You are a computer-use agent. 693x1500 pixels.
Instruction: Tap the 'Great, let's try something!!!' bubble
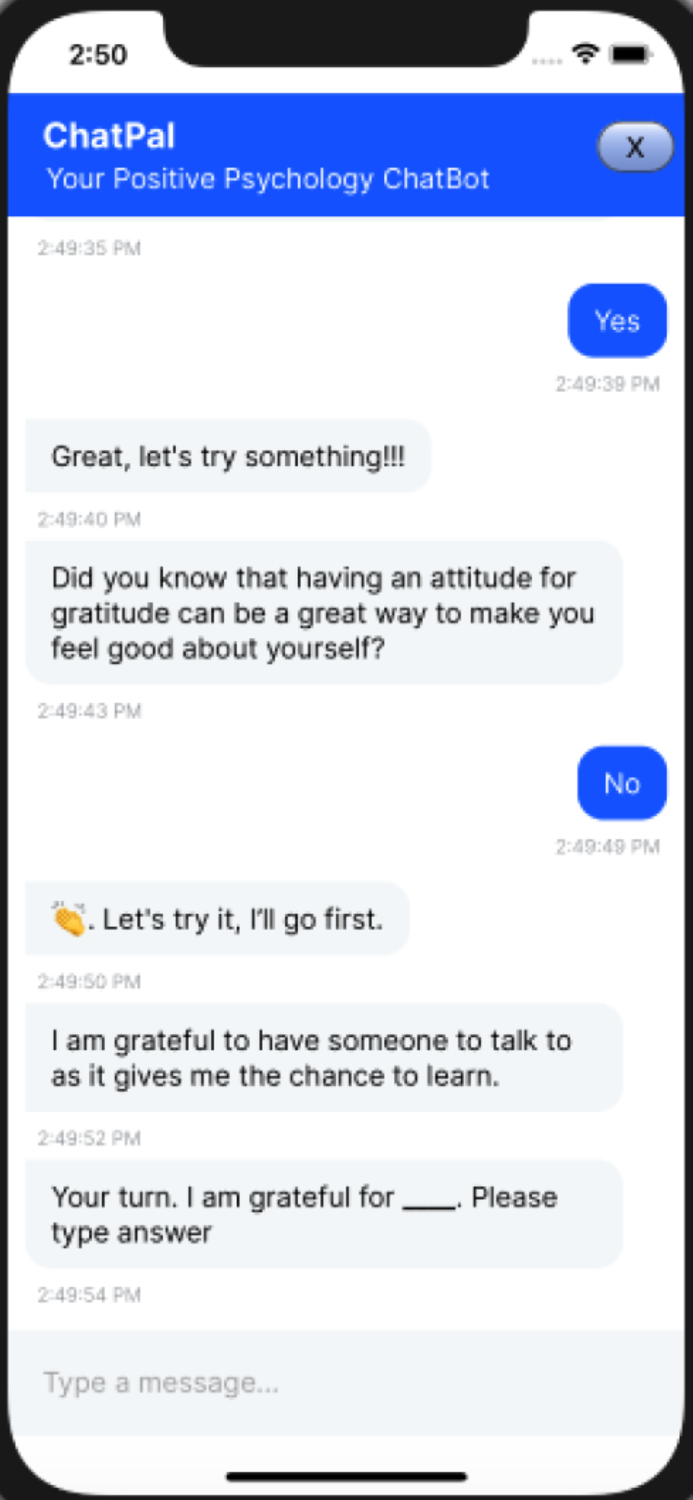(x=228, y=456)
